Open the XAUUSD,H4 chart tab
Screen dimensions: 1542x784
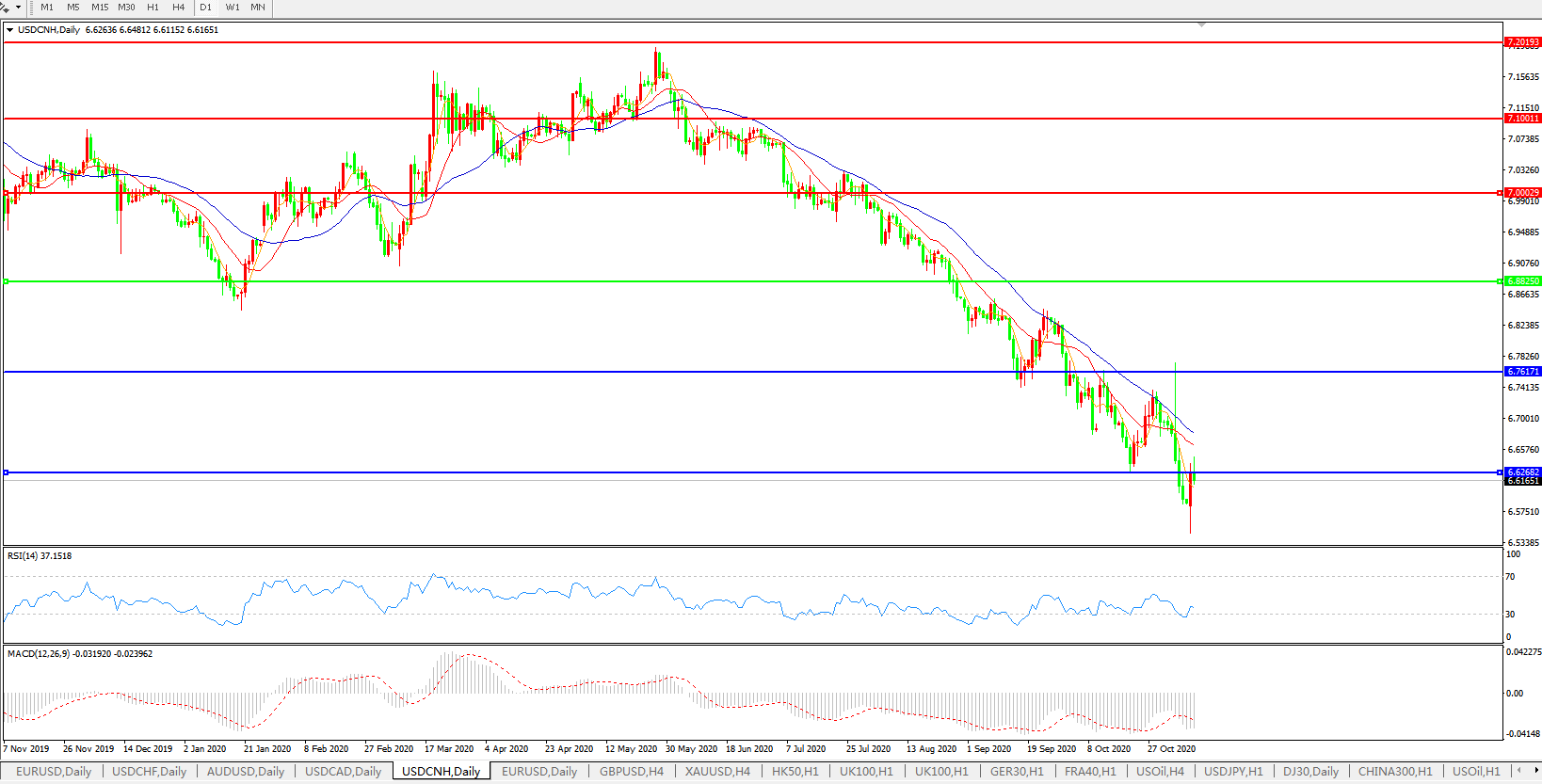[717, 772]
